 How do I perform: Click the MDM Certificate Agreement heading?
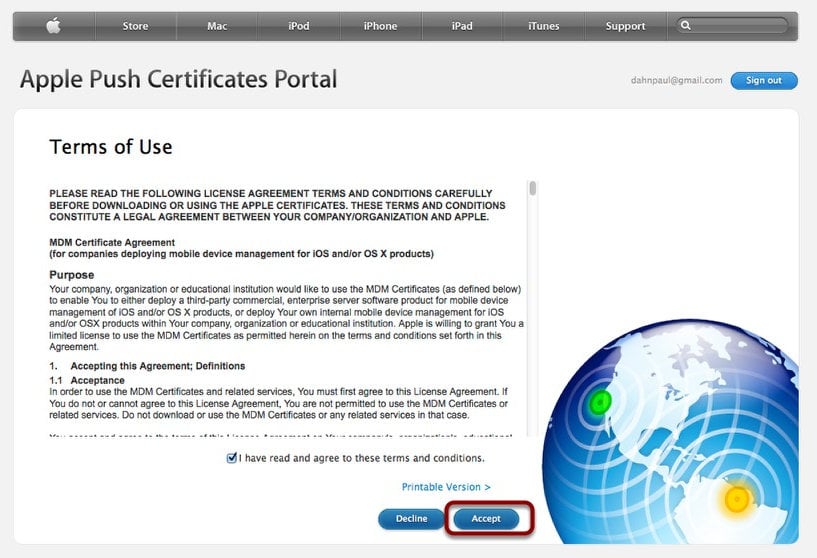point(112,242)
